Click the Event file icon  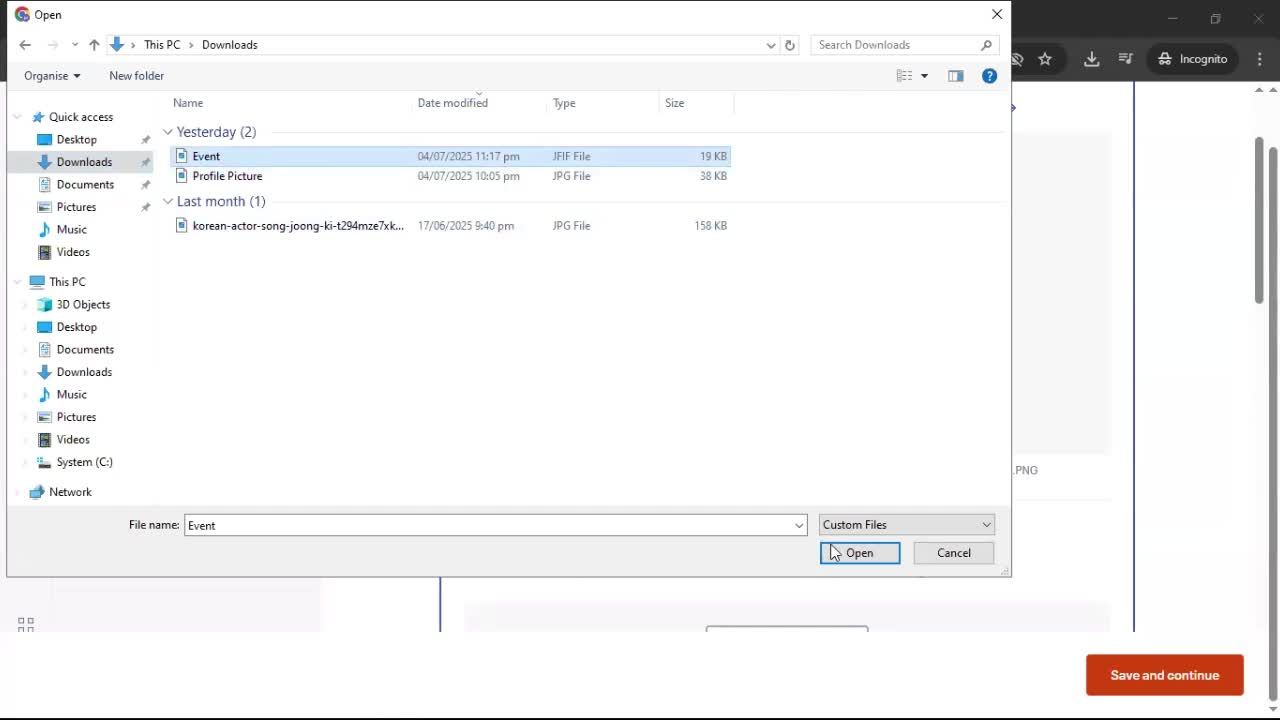click(x=182, y=156)
